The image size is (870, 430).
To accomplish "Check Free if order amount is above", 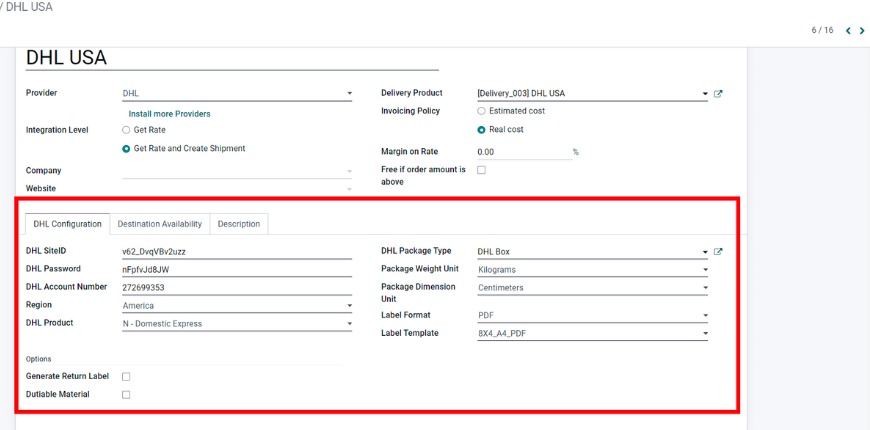I will tap(482, 170).
